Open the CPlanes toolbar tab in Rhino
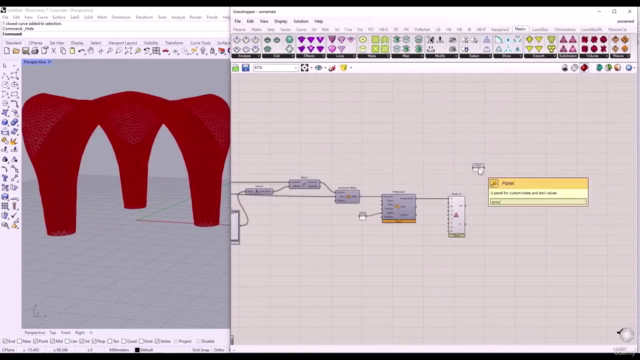The height and width of the screenshot is (360, 640). 35,43
